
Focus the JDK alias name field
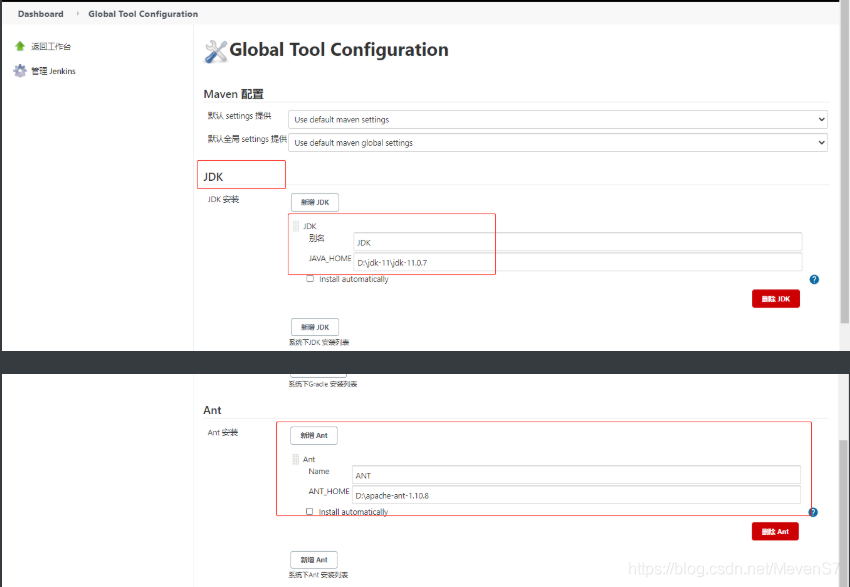577,242
